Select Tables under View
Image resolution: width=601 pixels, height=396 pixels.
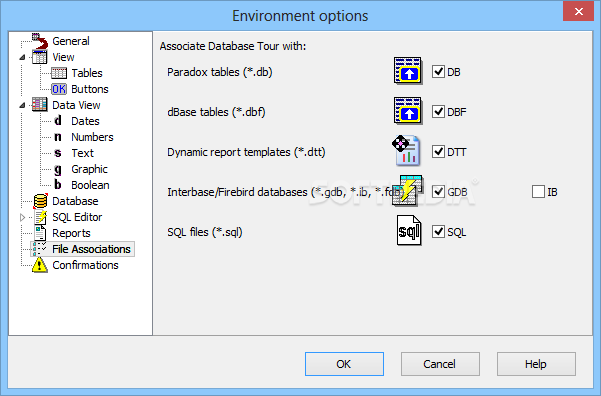(87, 73)
